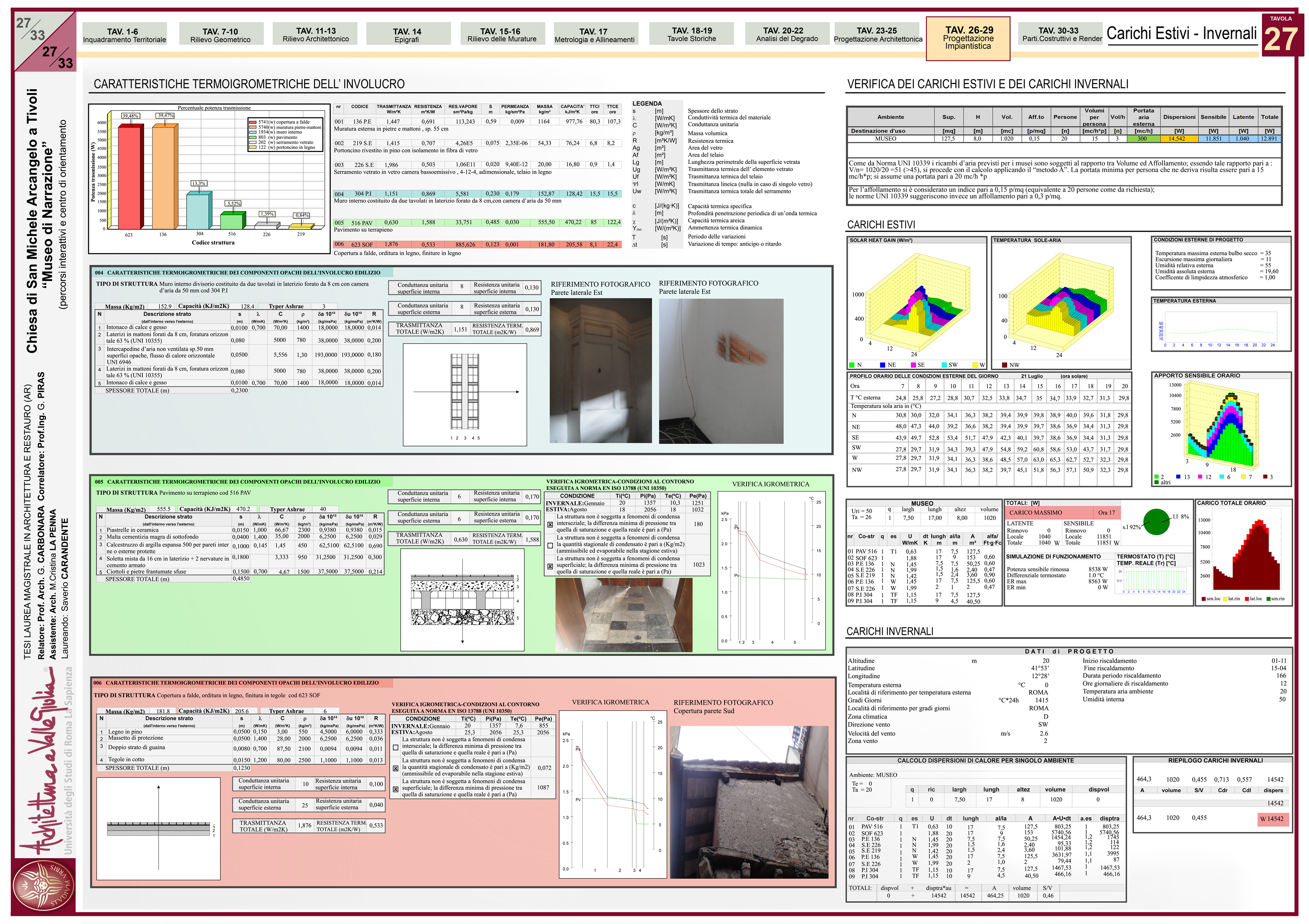Screen dimensions: 1309x924
Task: Check the empty quantità stagionale box in section 005
Action: click(550, 545)
